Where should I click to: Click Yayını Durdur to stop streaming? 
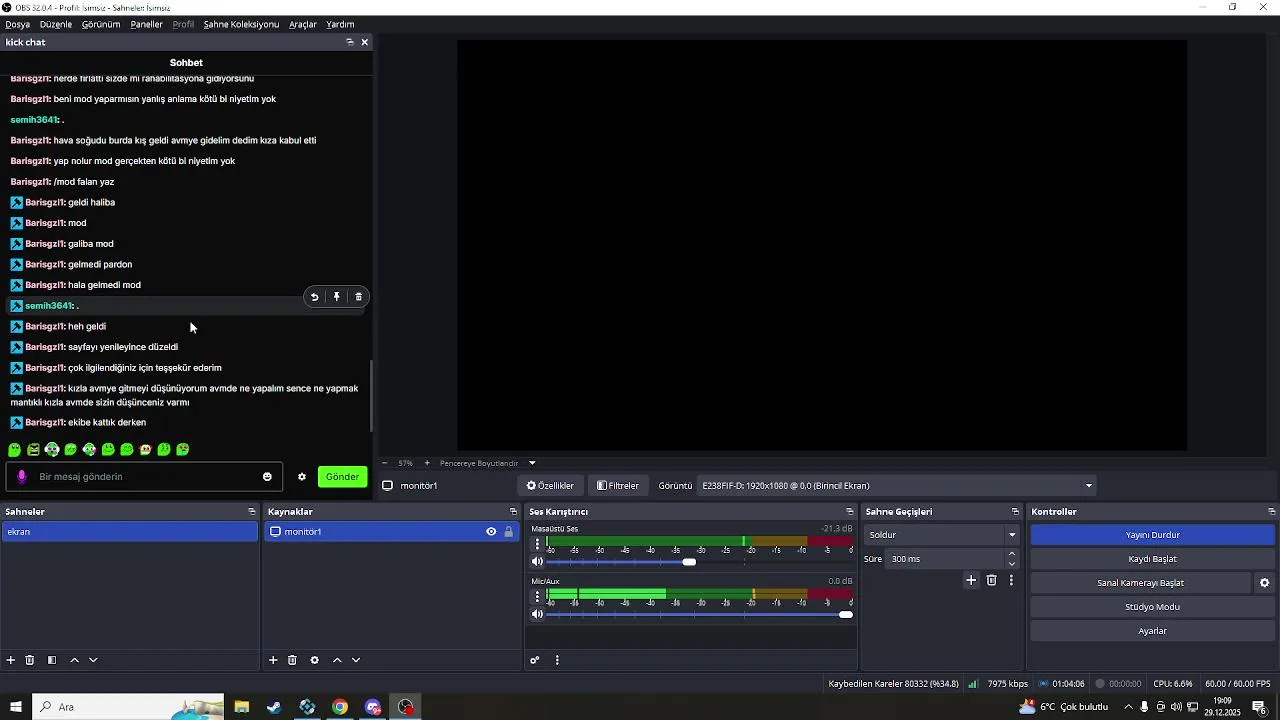(1152, 535)
